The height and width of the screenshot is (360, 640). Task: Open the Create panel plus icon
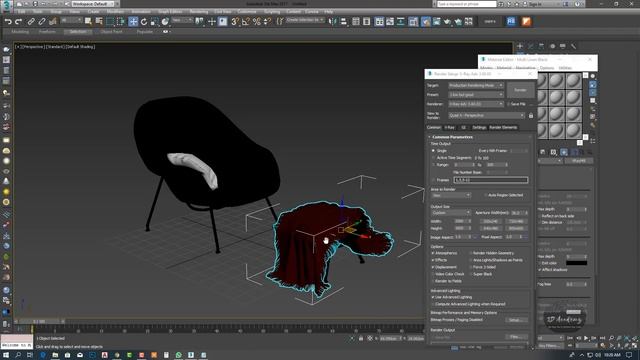(x=520, y=46)
